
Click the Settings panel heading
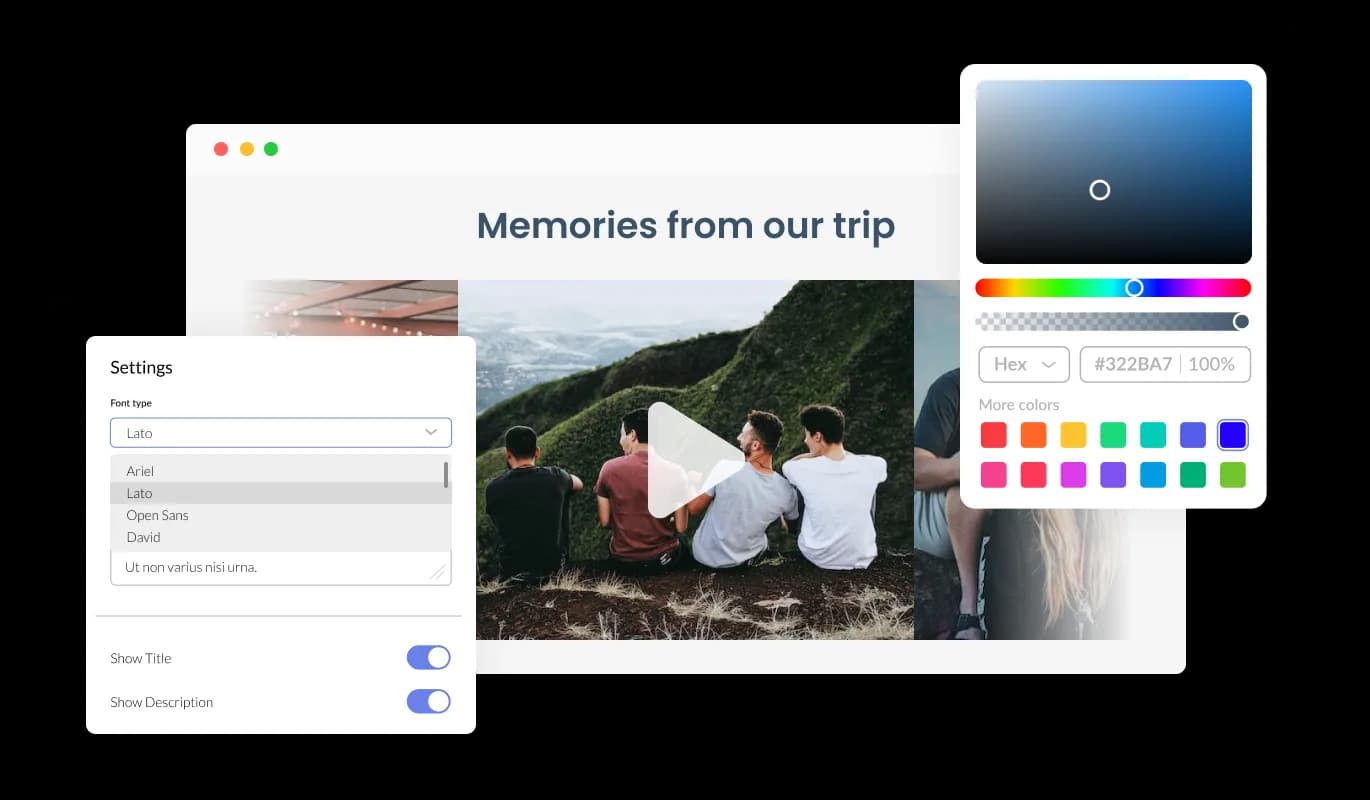click(x=141, y=367)
